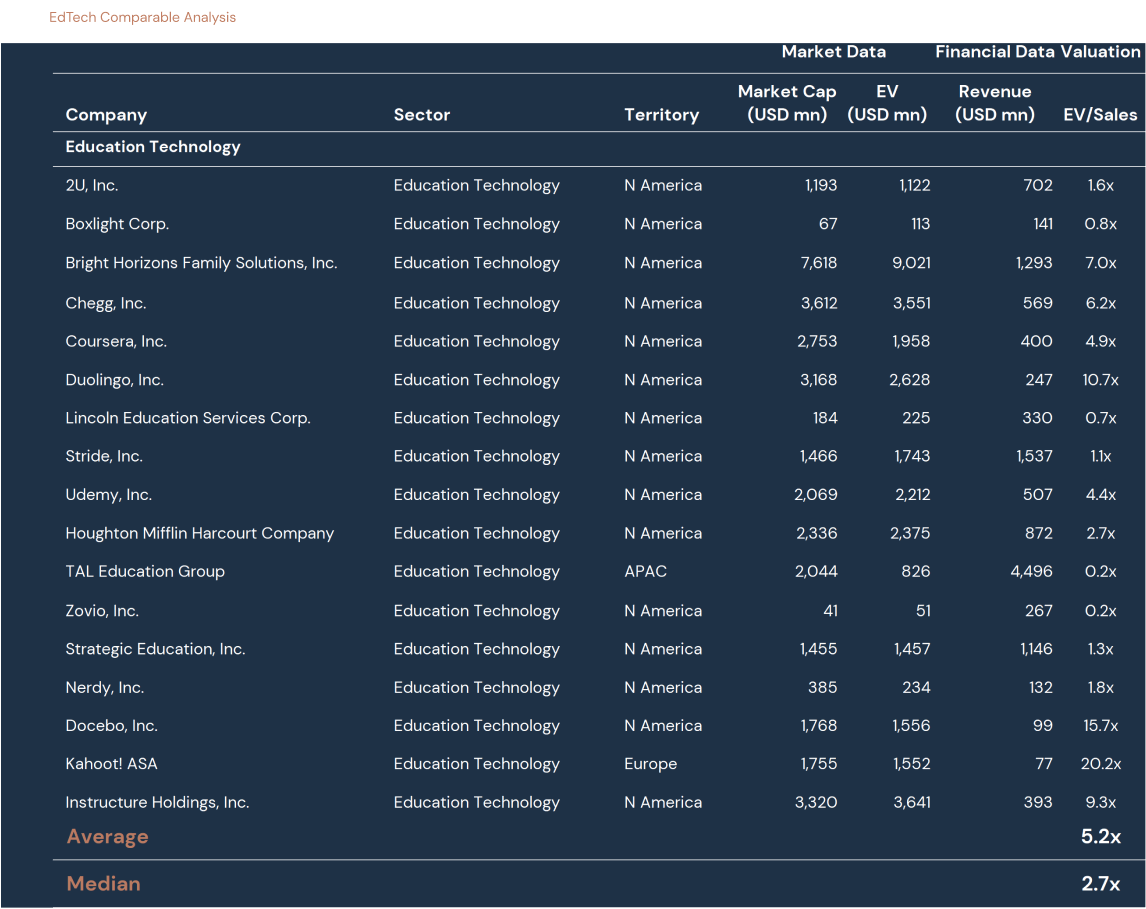Select Instructure multiple '9.3x'
This screenshot has height=909, width=1146.
(1100, 802)
